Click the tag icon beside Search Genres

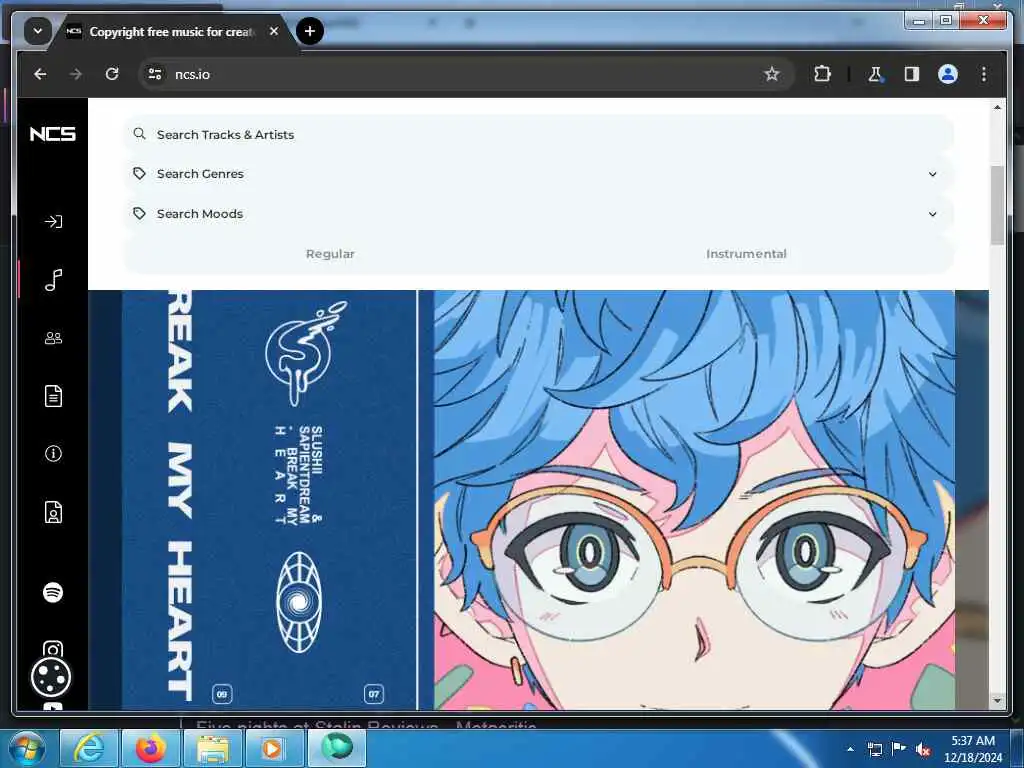tap(139, 174)
